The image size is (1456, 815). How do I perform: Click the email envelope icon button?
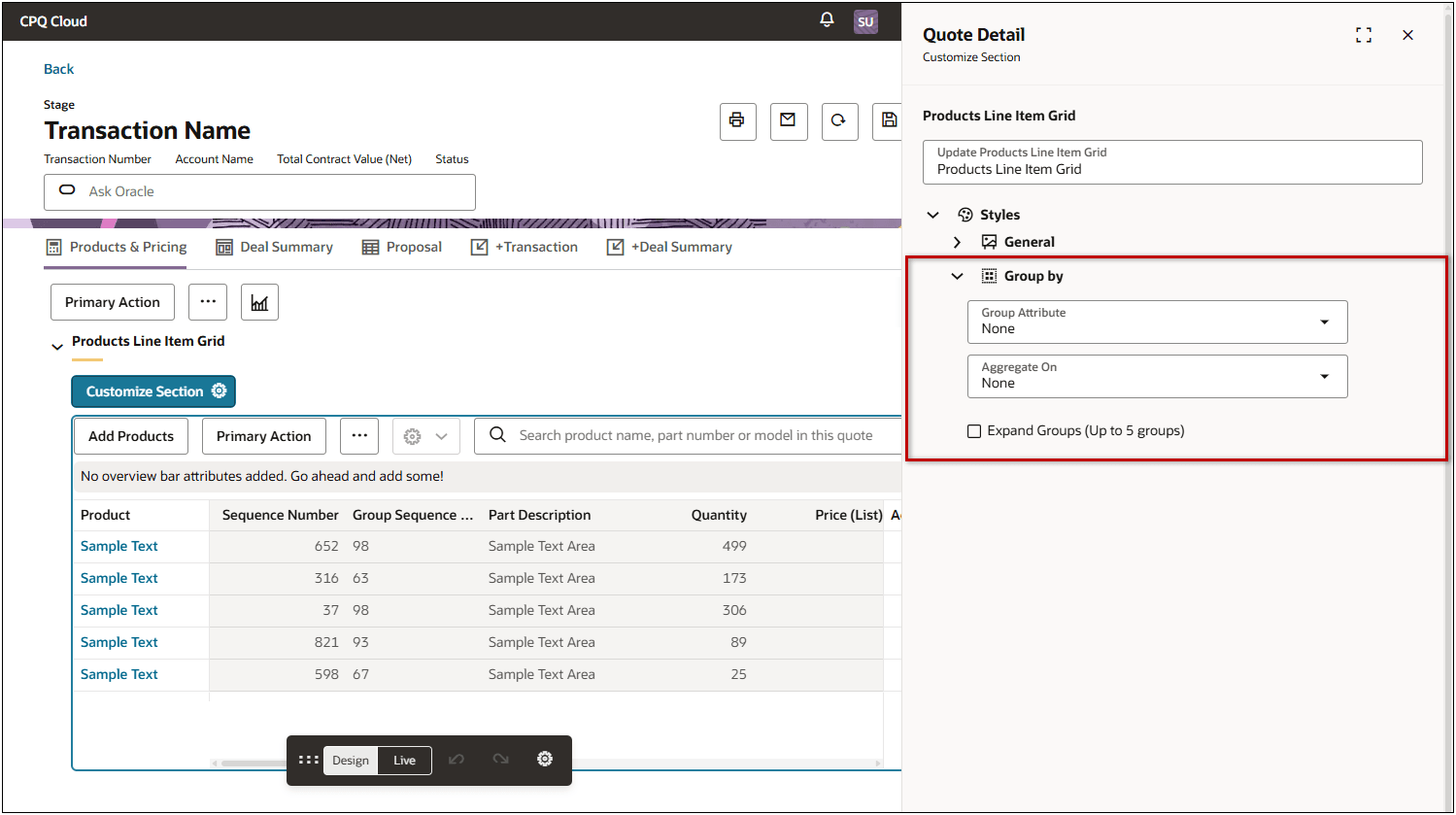(788, 121)
